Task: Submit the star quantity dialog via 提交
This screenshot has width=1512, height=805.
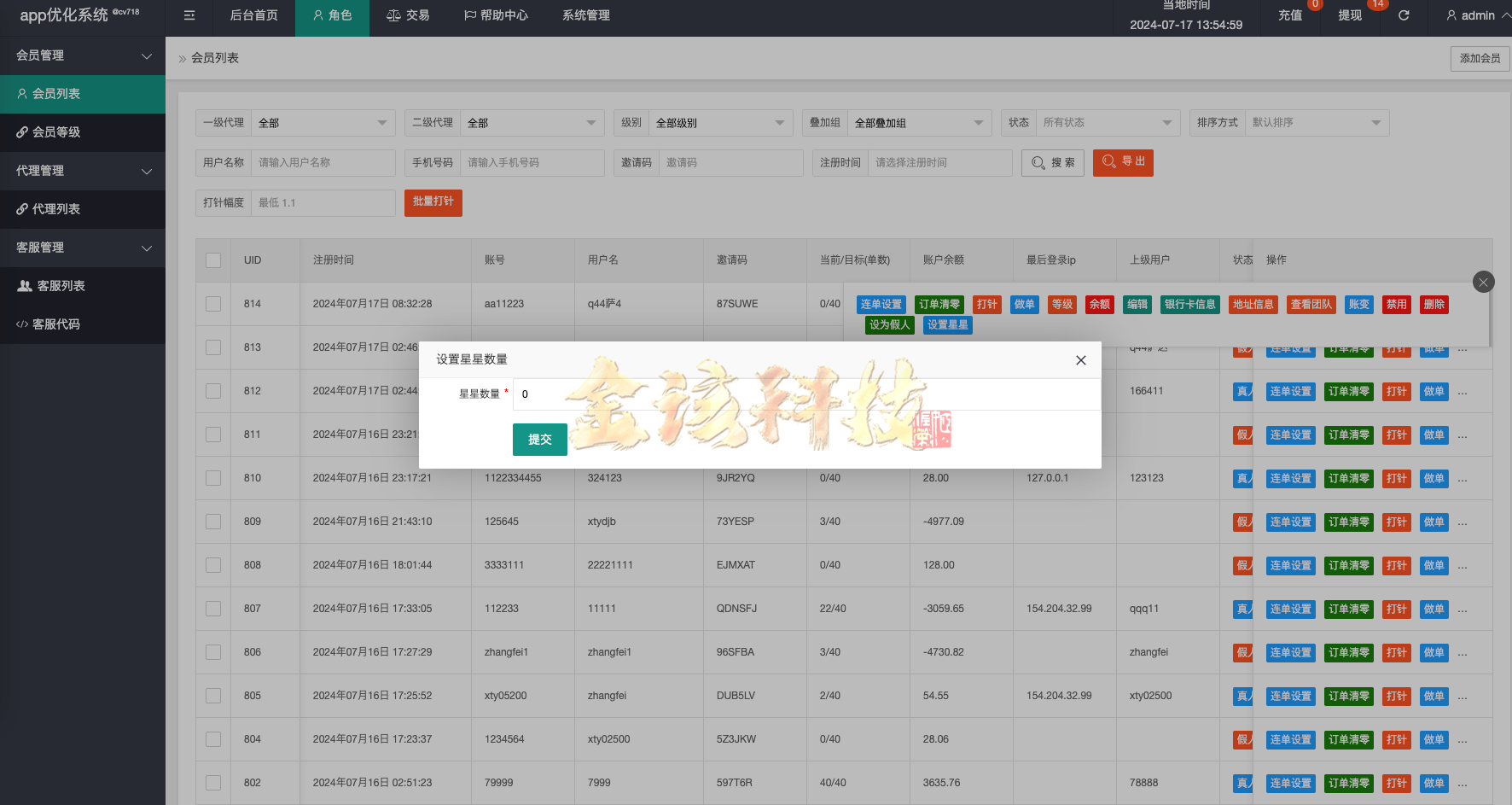Action: point(539,440)
